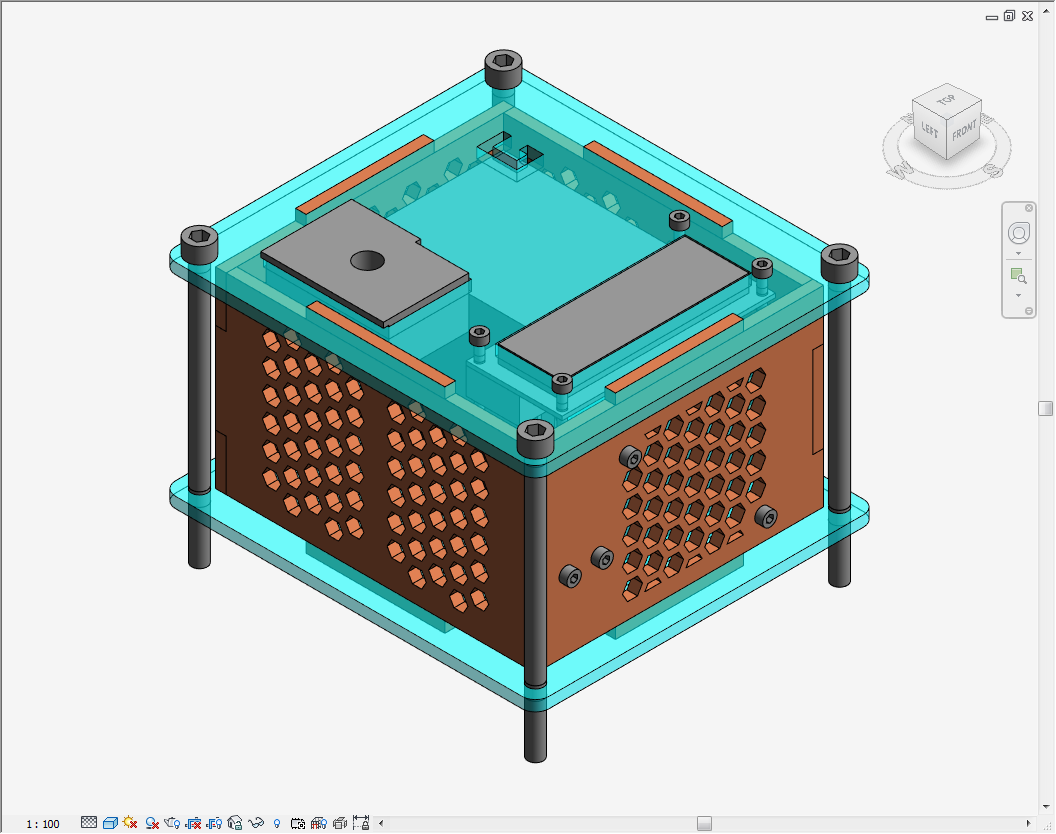Restore down the 3D view window

[1009, 15]
